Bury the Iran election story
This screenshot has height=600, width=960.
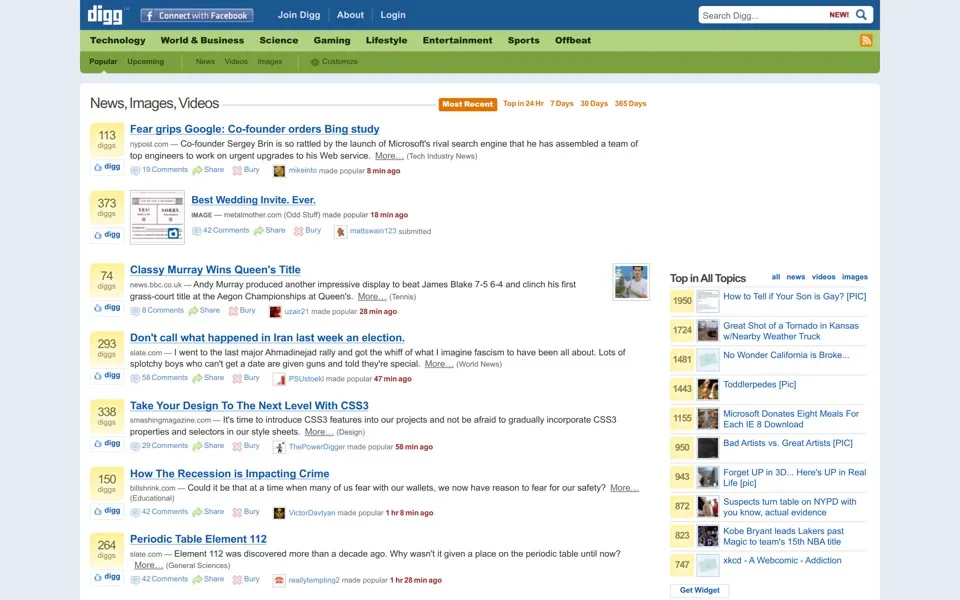[x=246, y=378]
